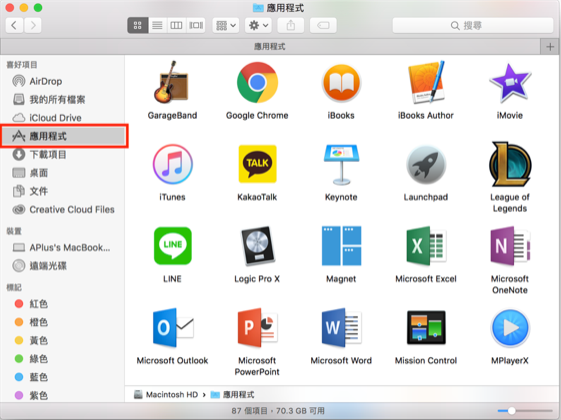
Task: Go forward with the right arrow button
Action: 33,25
